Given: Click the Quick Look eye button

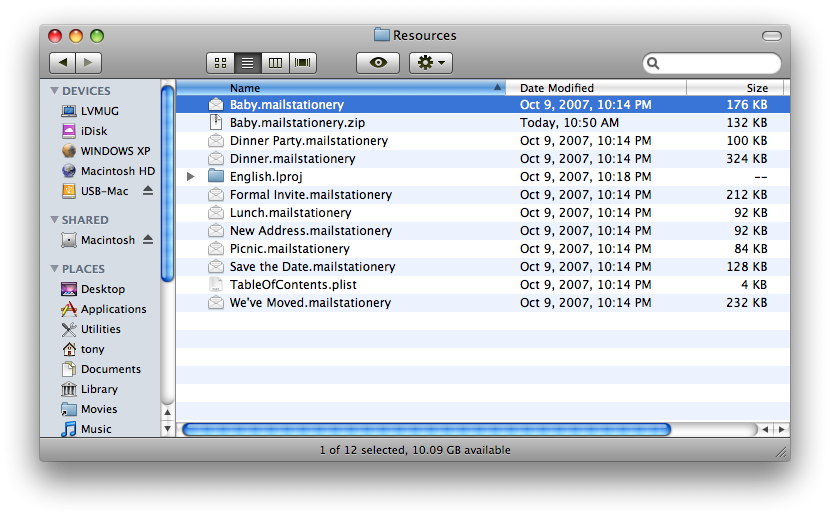Looking at the screenshot, I should 377,63.
